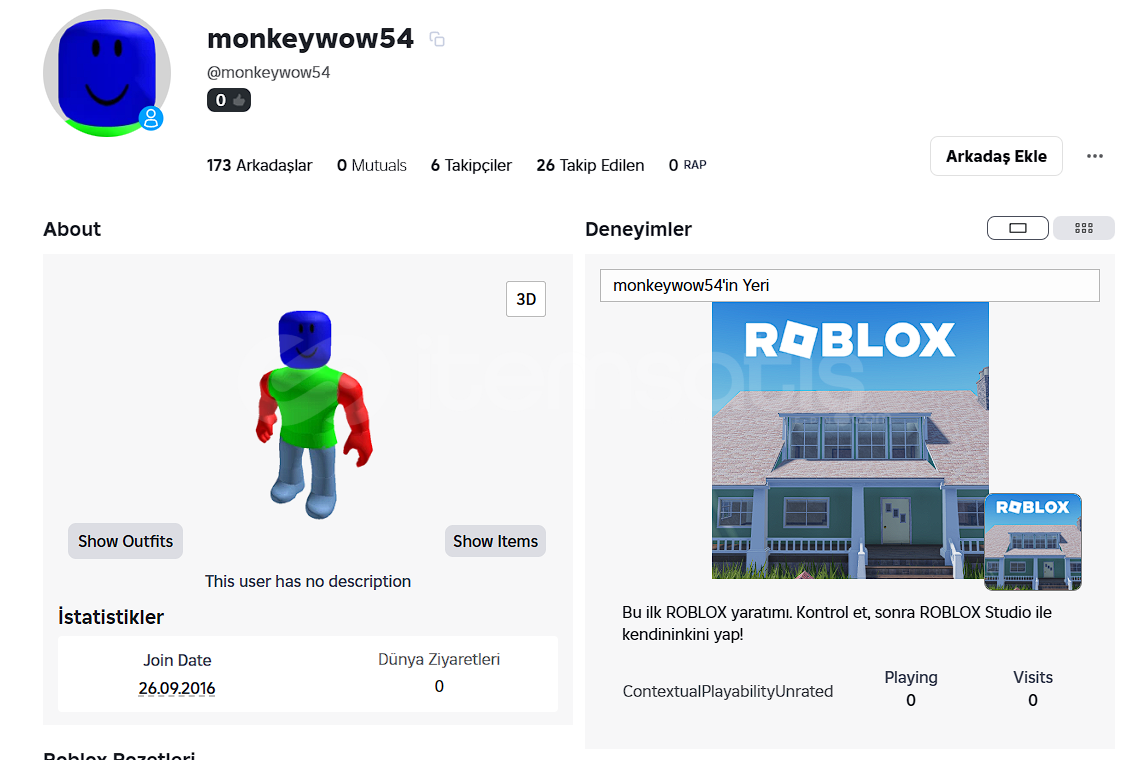Image resolution: width=1128 pixels, height=760 pixels.
Task: Click the blue profile status badge on avatar
Action: (x=151, y=118)
